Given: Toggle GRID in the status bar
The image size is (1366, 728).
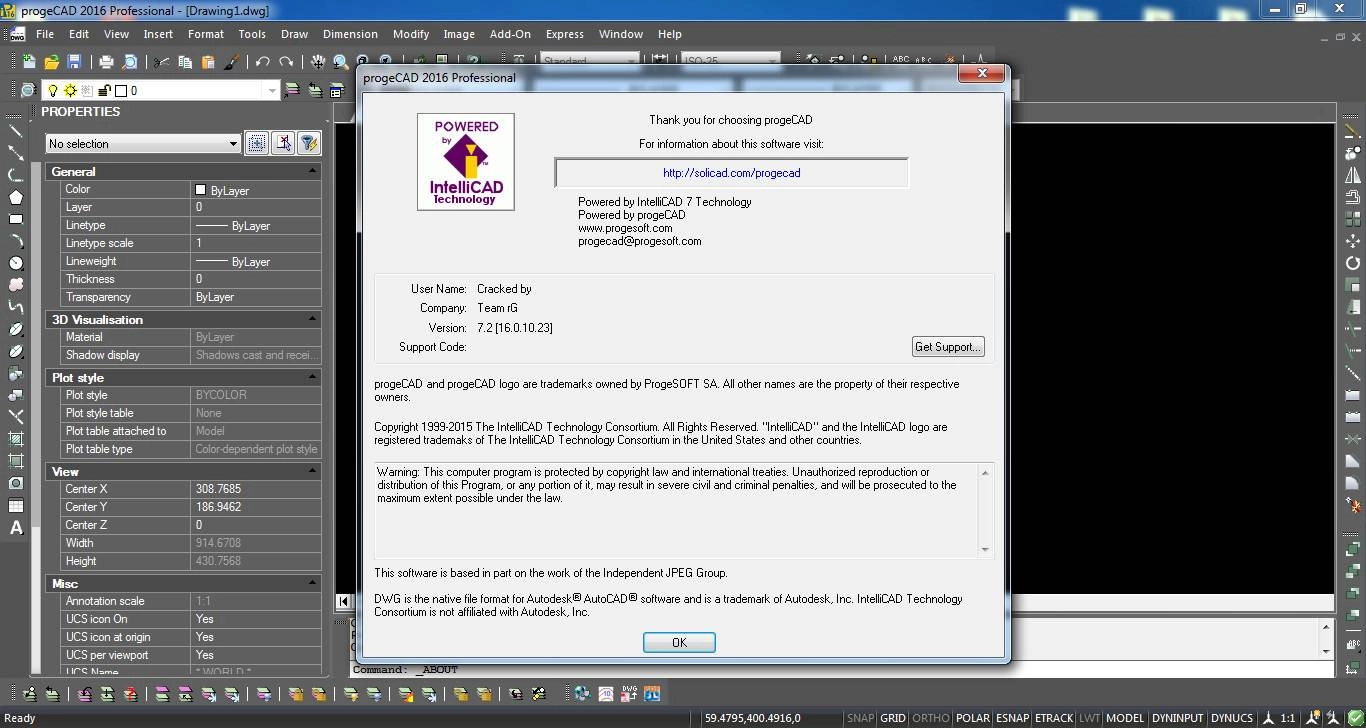Looking at the screenshot, I should click(893, 718).
